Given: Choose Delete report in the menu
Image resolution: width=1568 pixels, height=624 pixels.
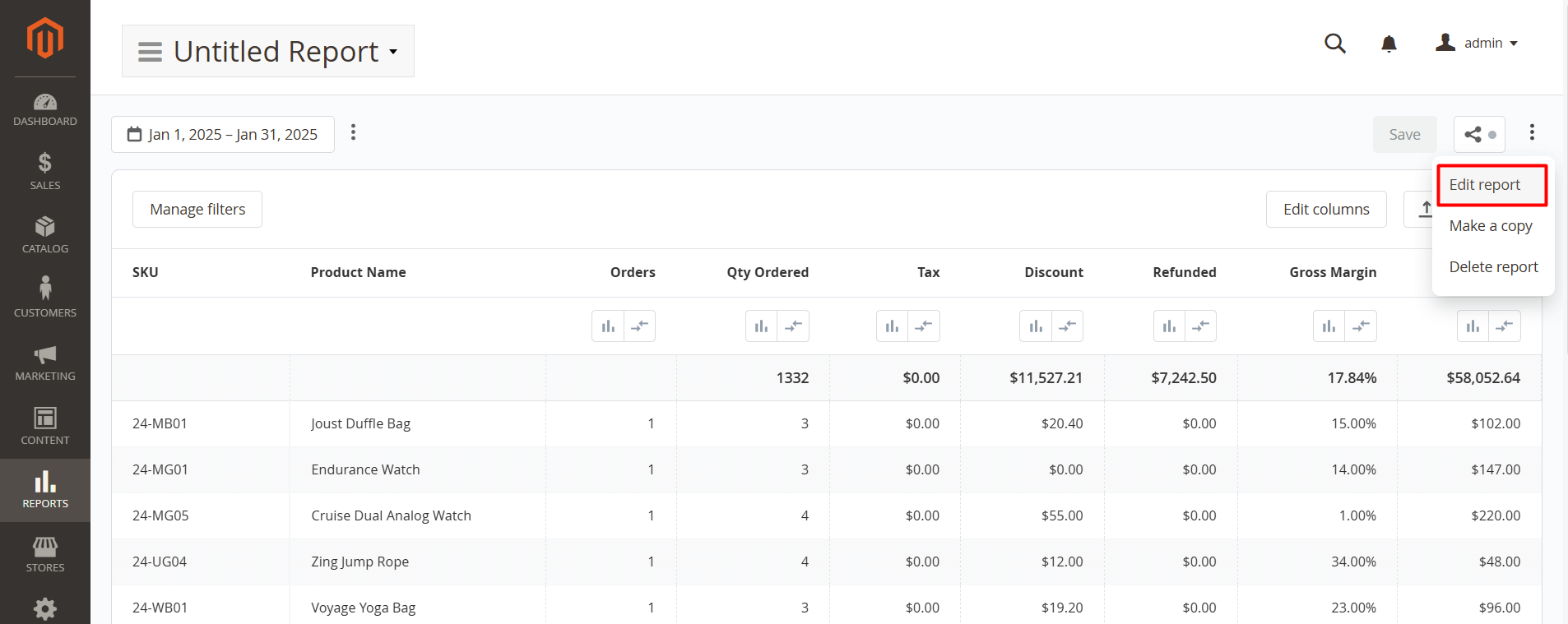Looking at the screenshot, I should [1492, 267].
